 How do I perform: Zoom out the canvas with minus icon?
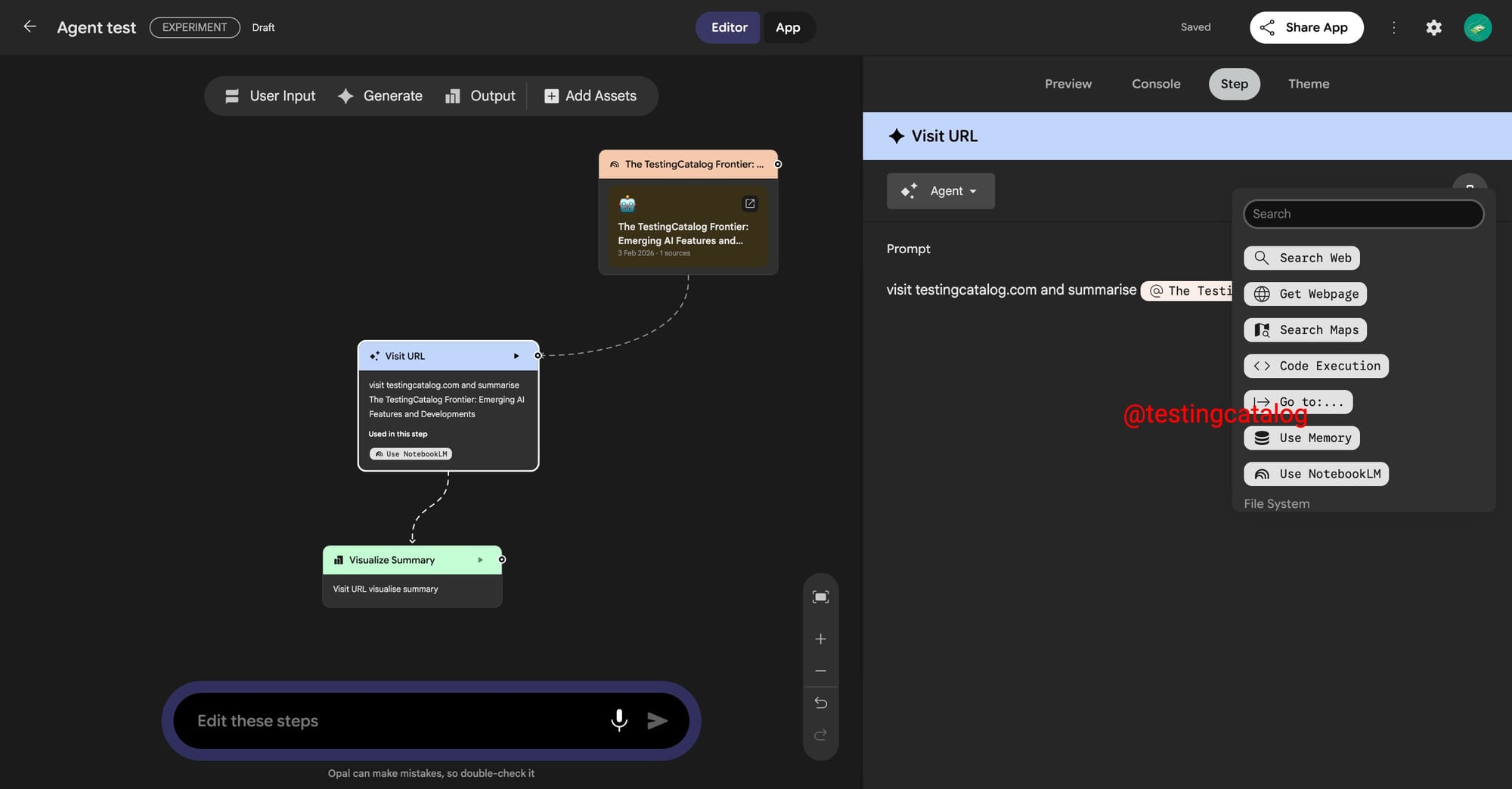pos(820,671)
